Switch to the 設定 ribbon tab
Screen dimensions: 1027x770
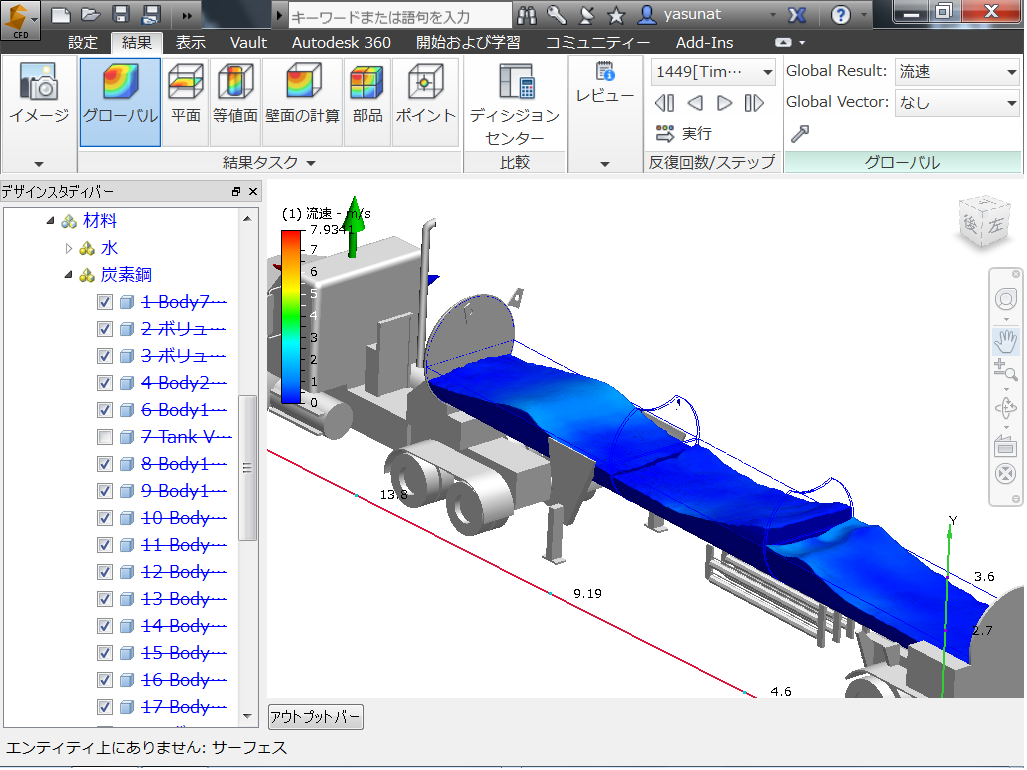point(83,42)
